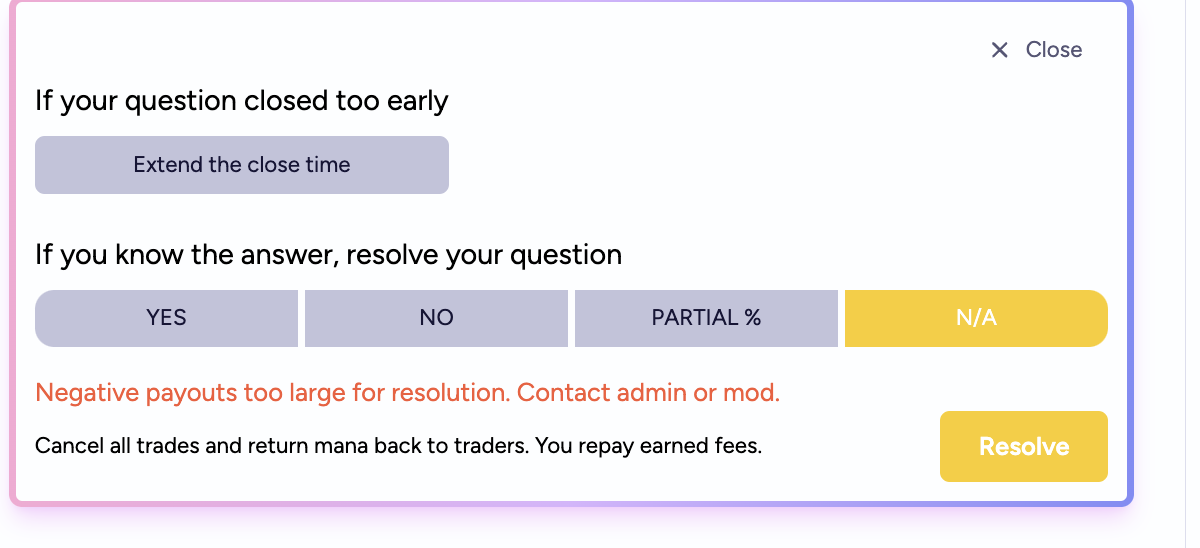1200x548 pixels.
Task: Keep N/A selected to cancel trades
Action: [976, 318]
